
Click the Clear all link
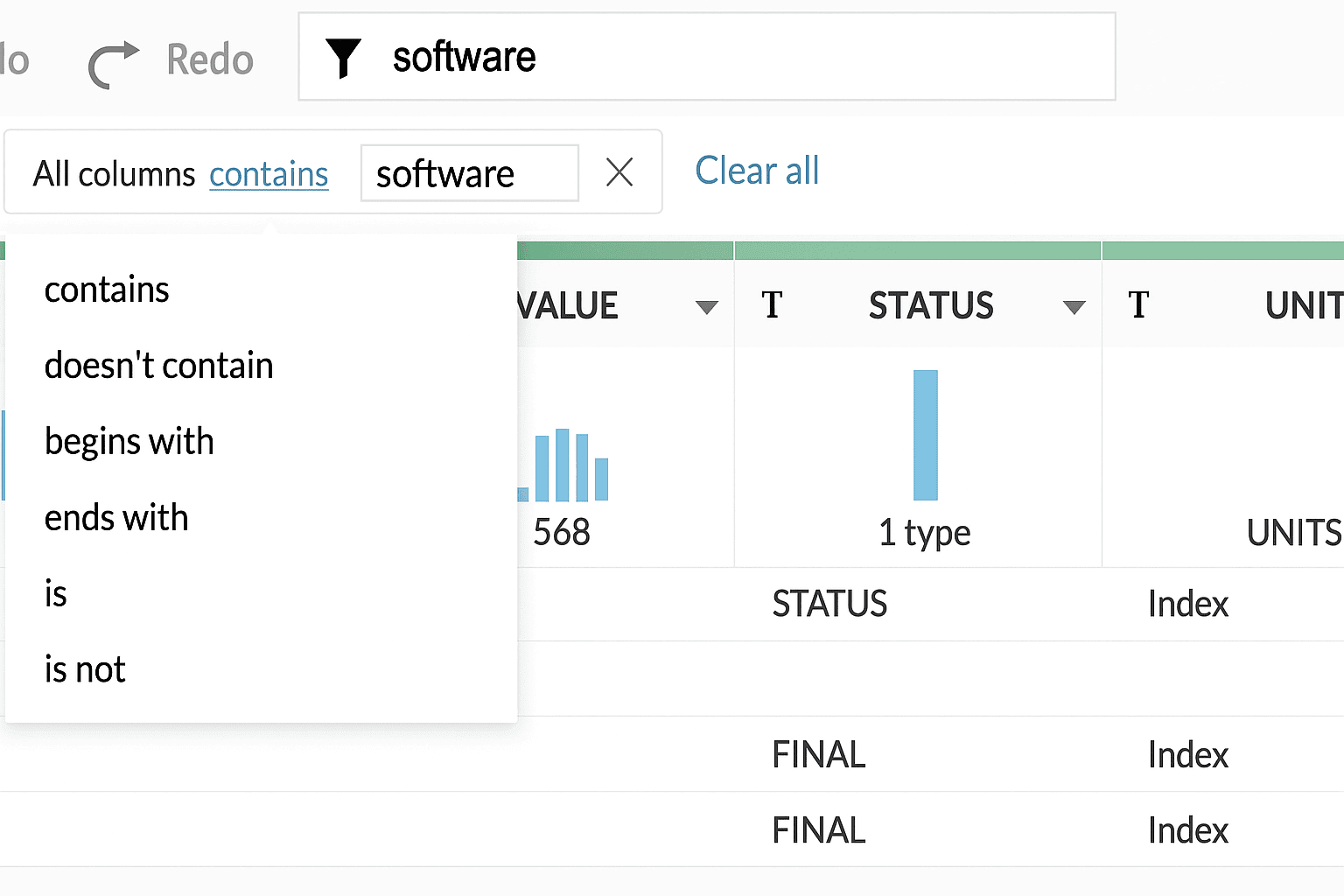tap(757, 171)
